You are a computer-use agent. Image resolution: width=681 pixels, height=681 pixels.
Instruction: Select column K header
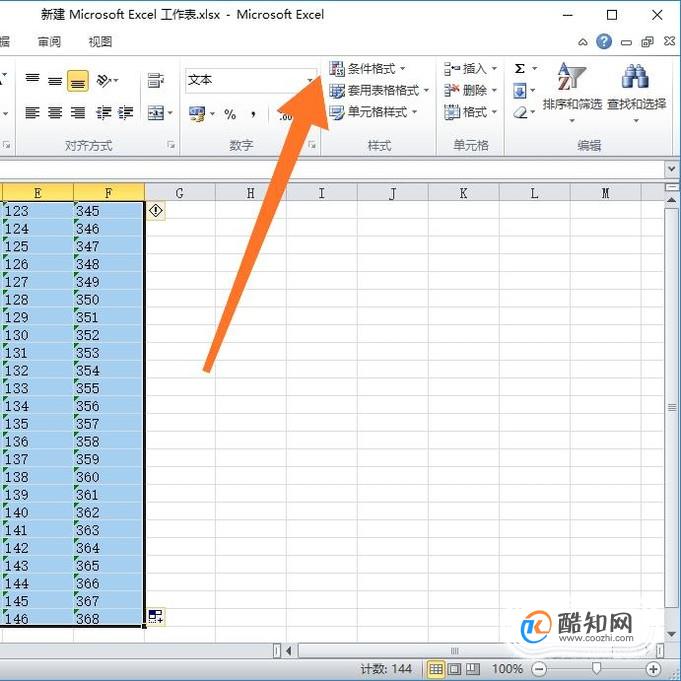pos(463,193)
